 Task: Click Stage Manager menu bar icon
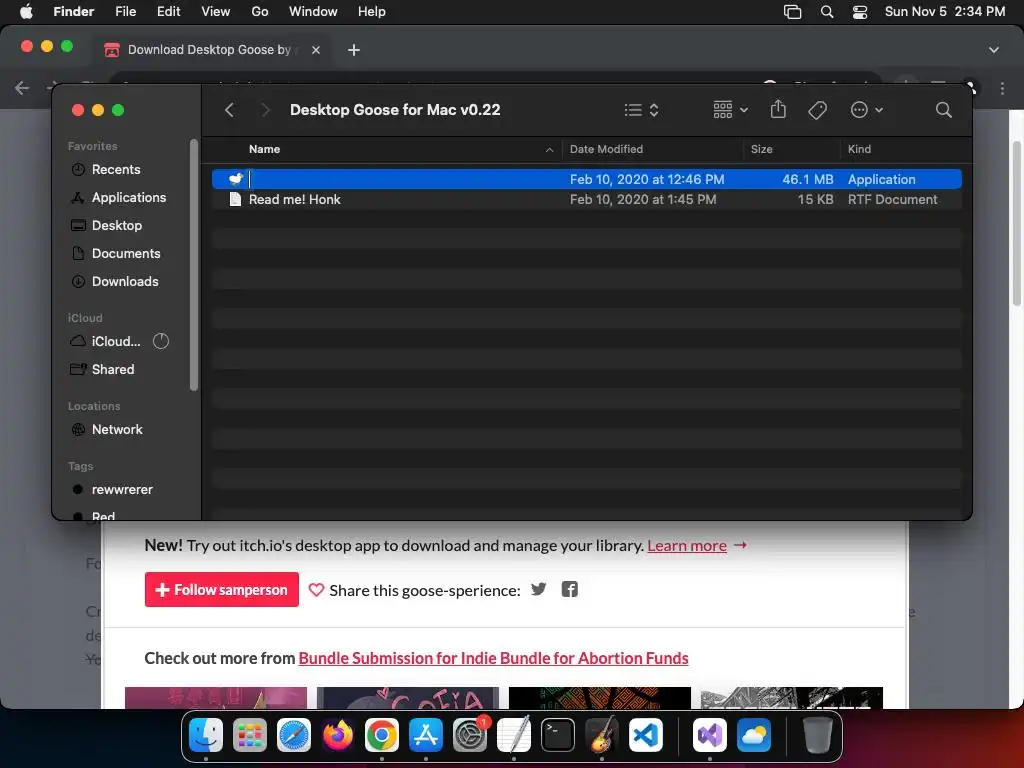click(x=792, y=11)
